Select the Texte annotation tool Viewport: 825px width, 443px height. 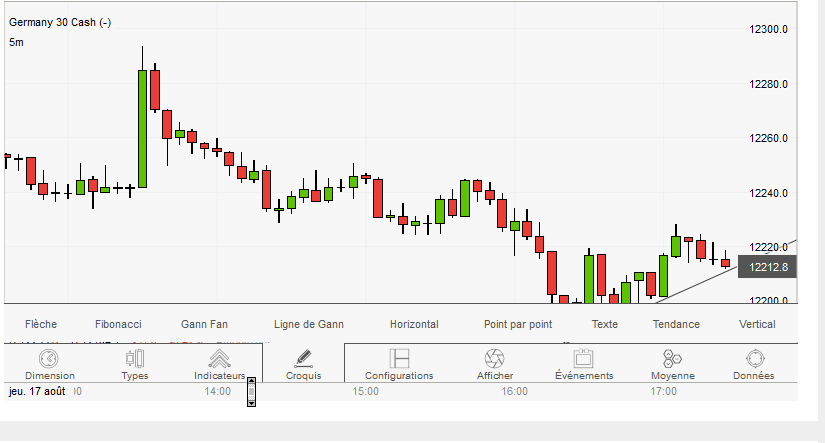click(x=605, y=324)
